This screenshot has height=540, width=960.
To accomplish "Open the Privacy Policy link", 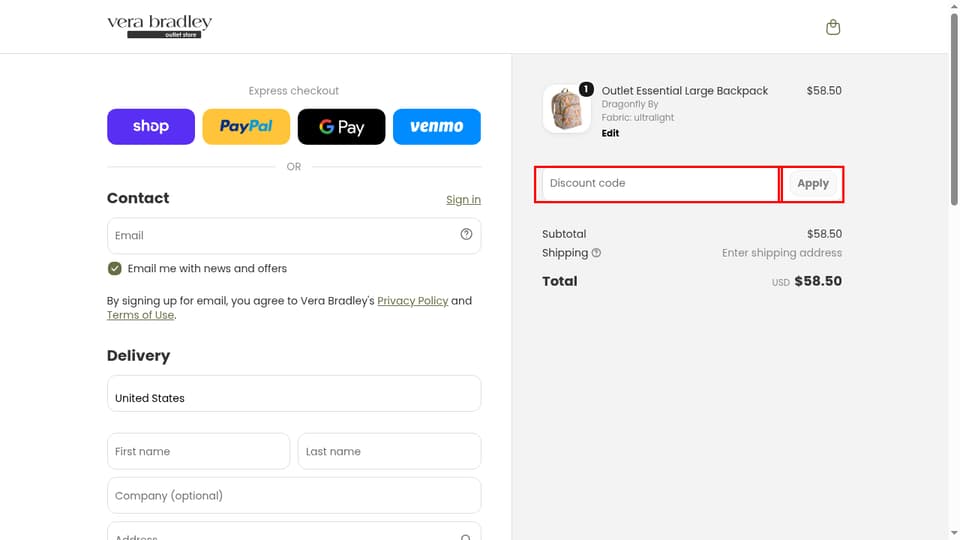I will (x=413, y=301).
